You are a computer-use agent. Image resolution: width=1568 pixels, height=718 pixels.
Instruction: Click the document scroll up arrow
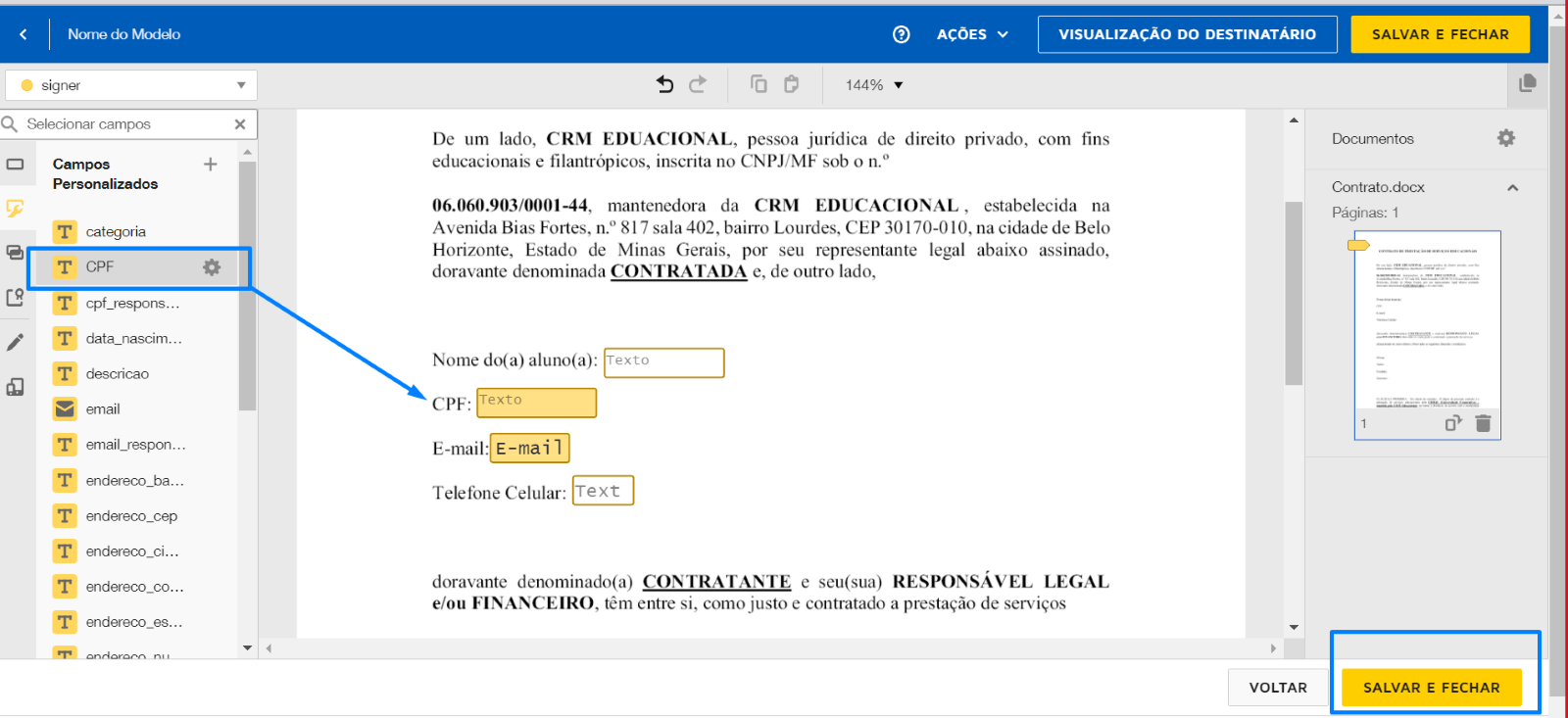pyautogui.click(x=1294, y=120)
